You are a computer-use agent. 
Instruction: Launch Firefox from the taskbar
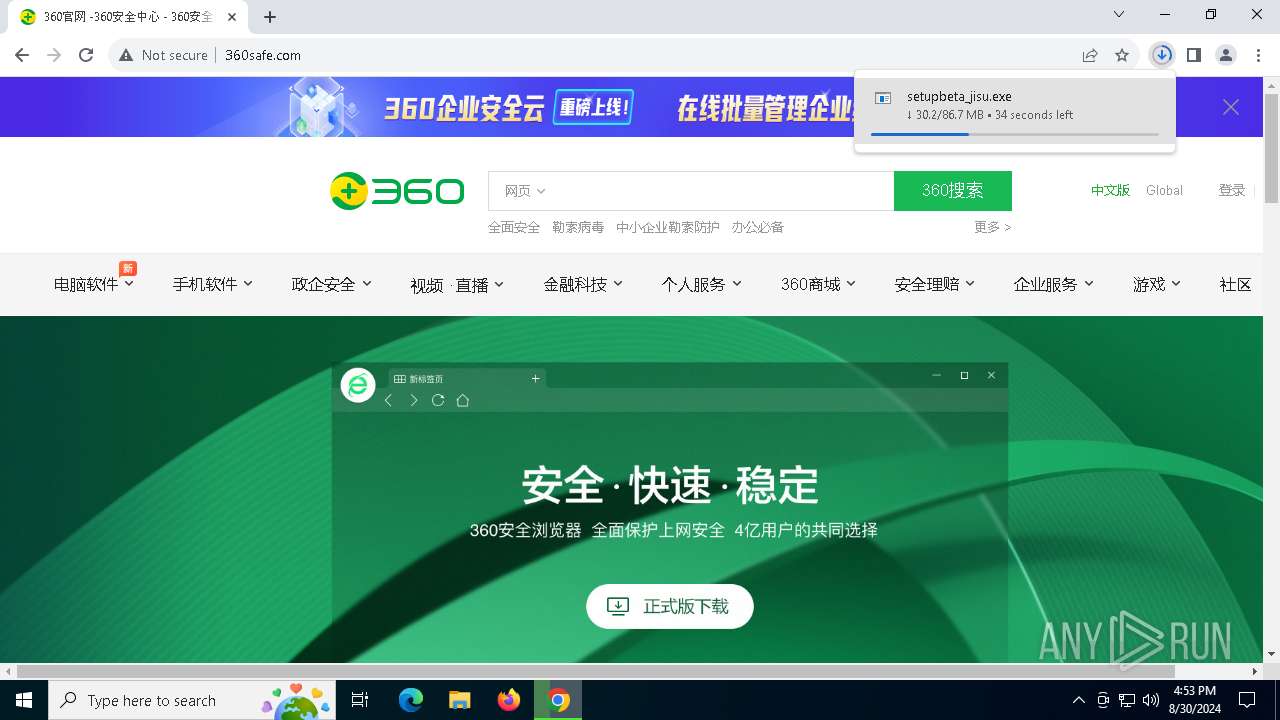509,700
